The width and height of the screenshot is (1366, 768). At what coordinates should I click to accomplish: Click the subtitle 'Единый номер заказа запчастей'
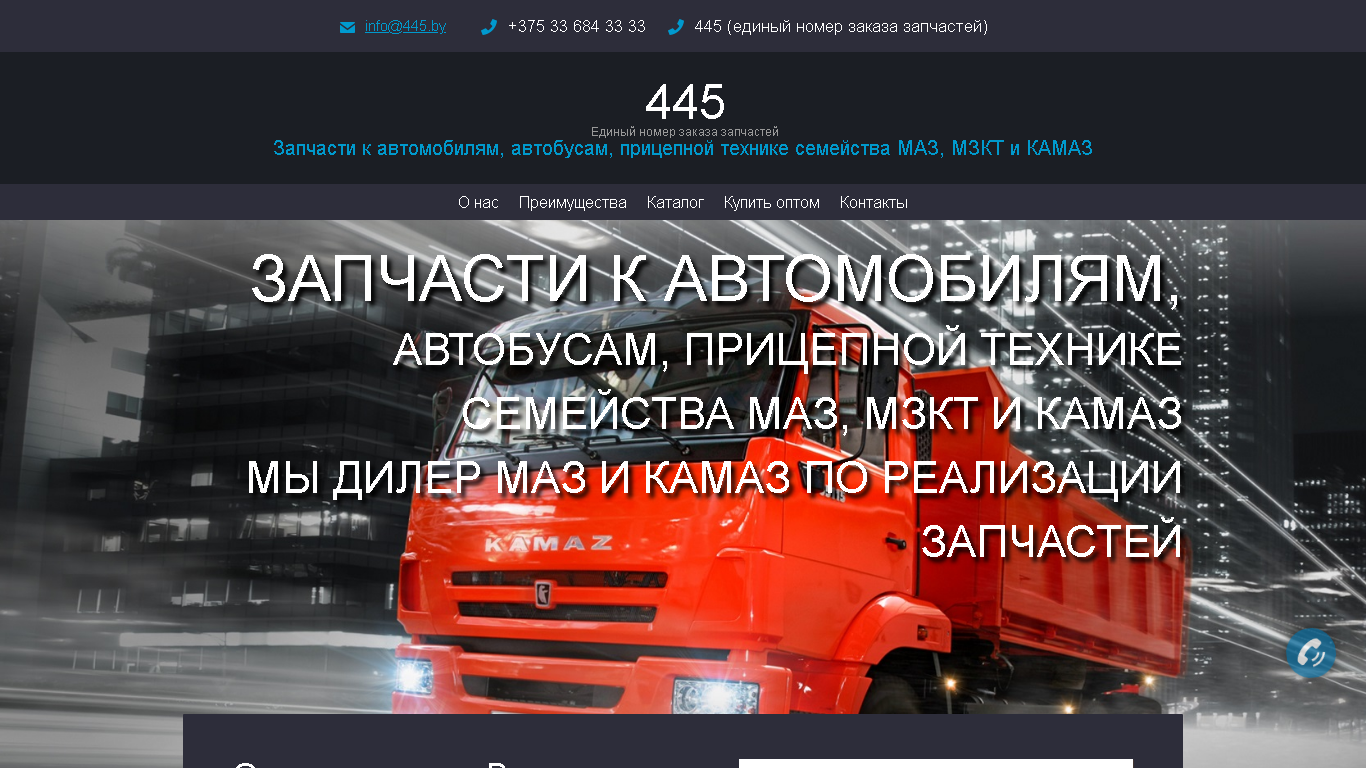tap(685, 132)
